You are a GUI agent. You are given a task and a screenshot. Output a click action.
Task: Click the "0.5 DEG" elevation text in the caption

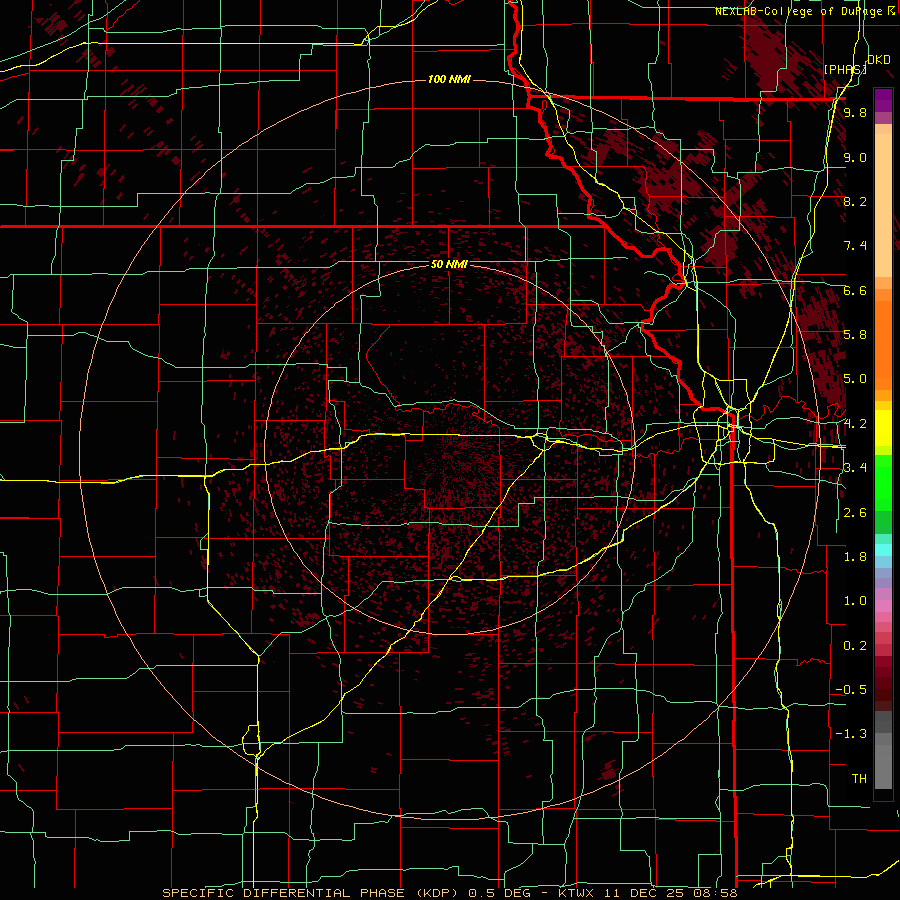pyautogui.click(x=502, y=893)
